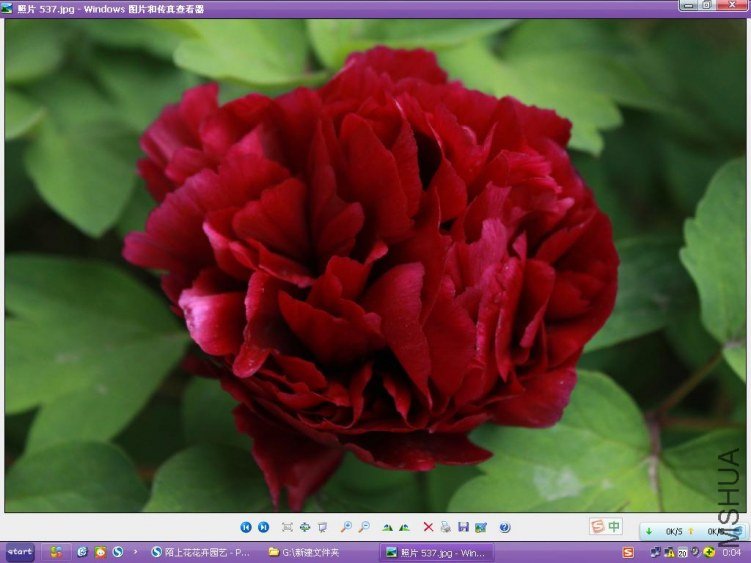This screenshot has height=563, width=751.
Task: Zoom out of the photo
Action: tap(363, 527)
